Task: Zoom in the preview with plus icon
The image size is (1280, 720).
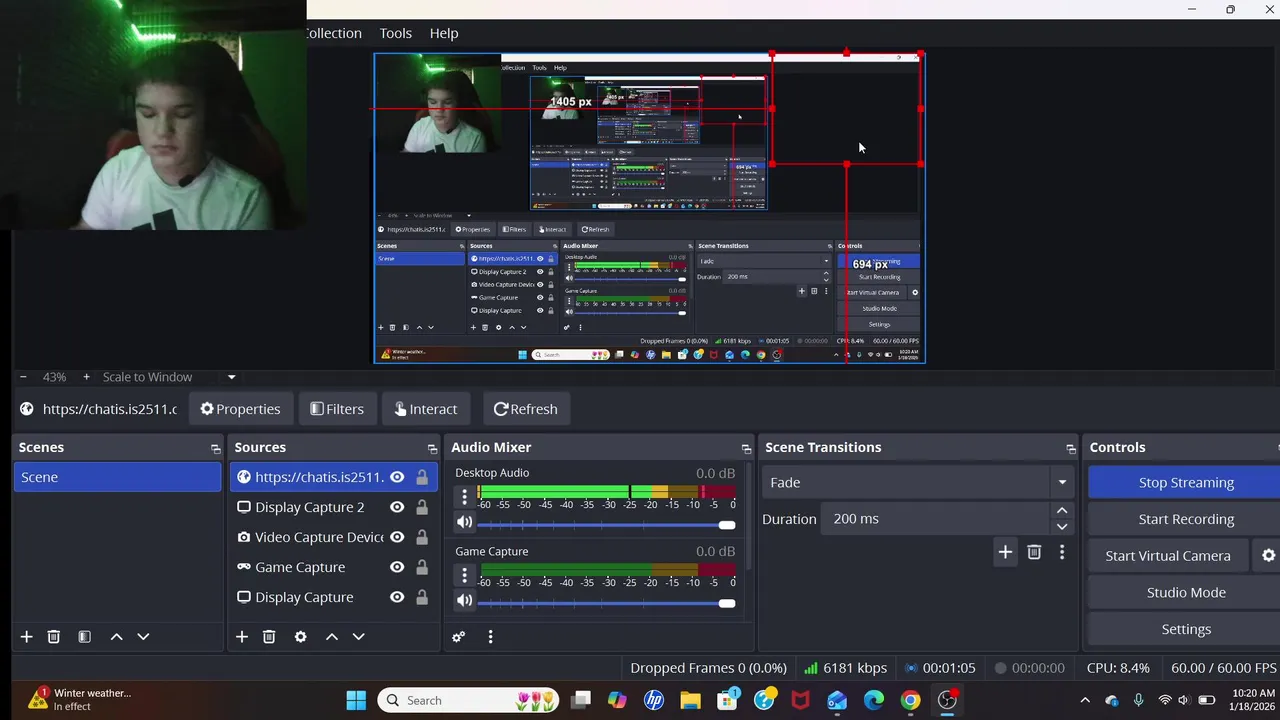Action: [x=86, y=377]
